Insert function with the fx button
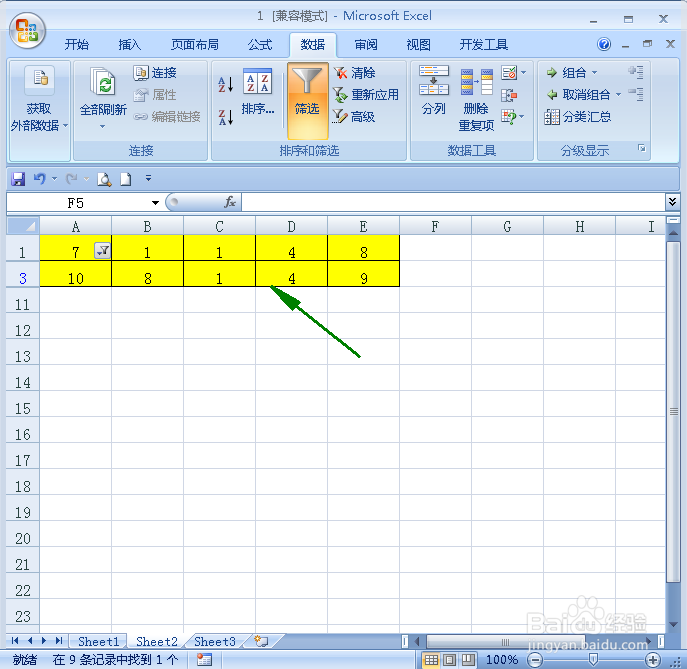The image size is (687, 669). coord(230,202)
